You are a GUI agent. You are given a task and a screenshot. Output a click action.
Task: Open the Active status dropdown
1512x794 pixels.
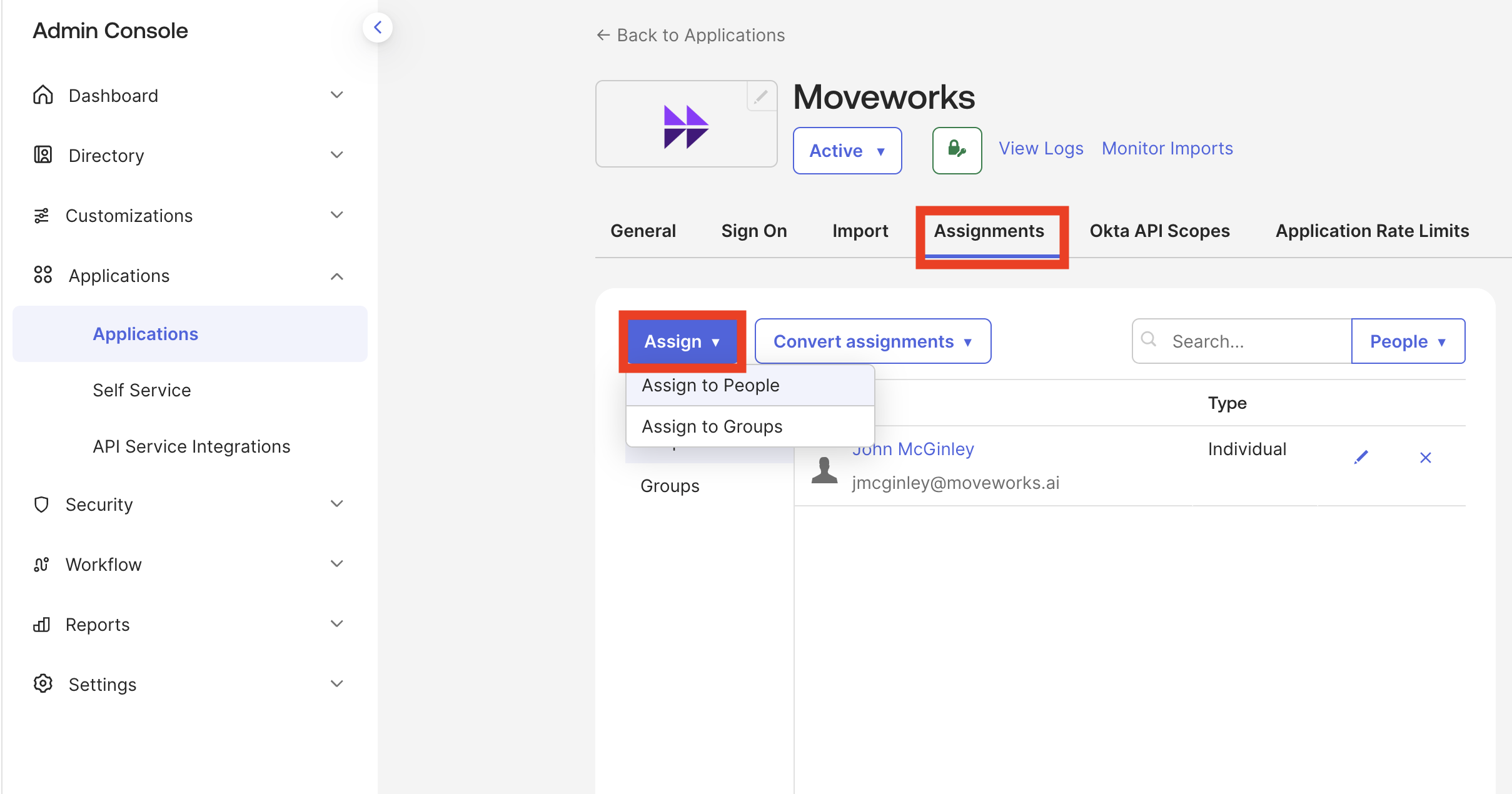[x=847, y=151]
